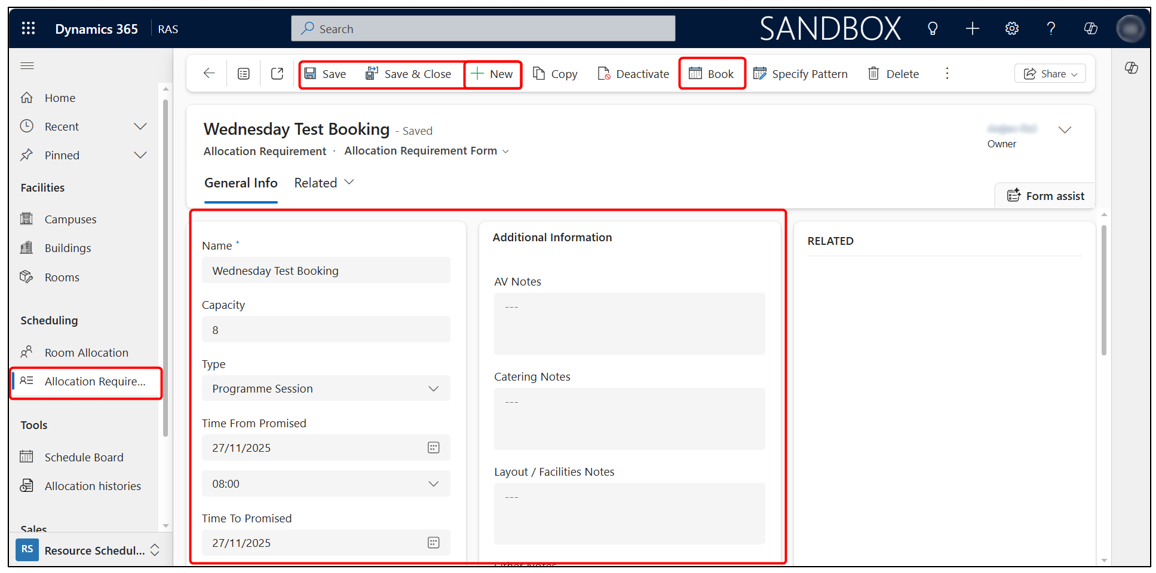
Task: Click Save & Close button
Action: [x=408, y=74]
